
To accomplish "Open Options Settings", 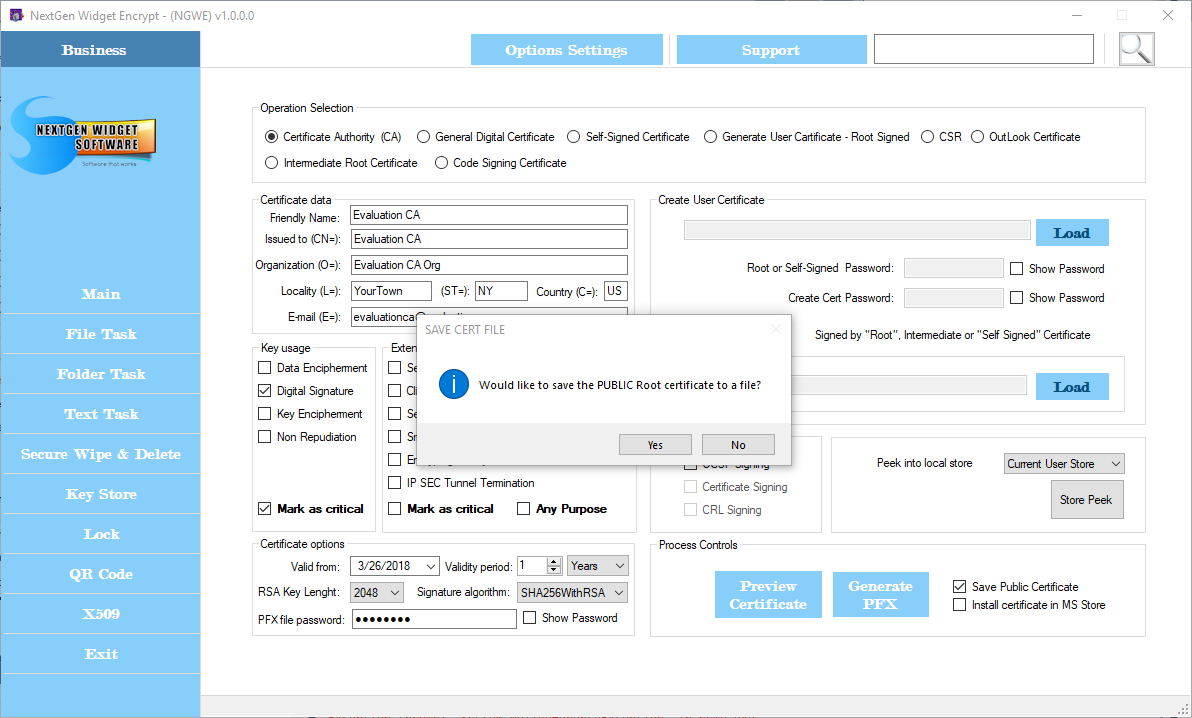I will coord(566,49).
